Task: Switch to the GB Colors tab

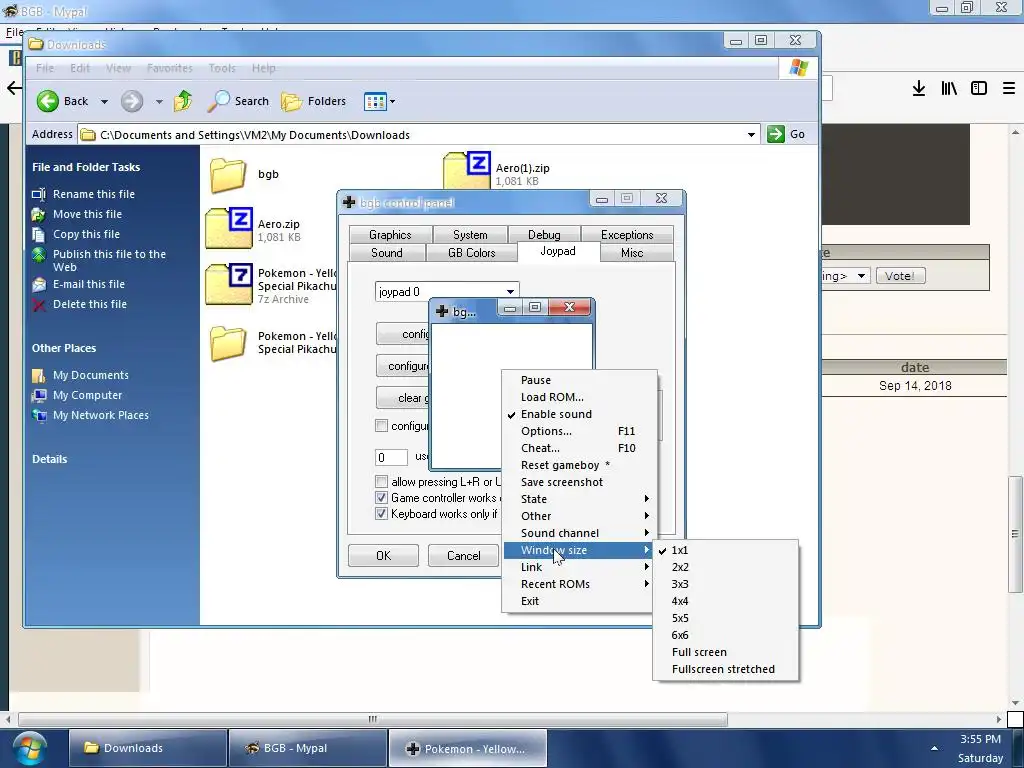Action: tap(472, 253)
